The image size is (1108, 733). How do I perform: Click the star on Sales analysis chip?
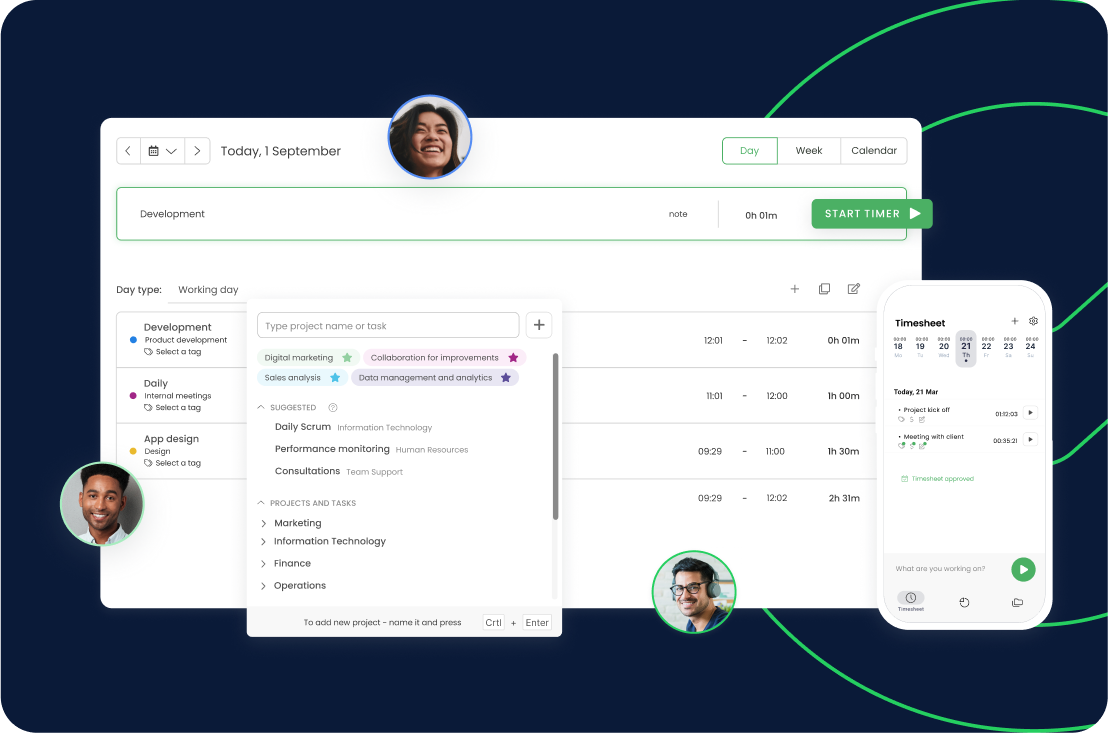click(x=335, y=377)
